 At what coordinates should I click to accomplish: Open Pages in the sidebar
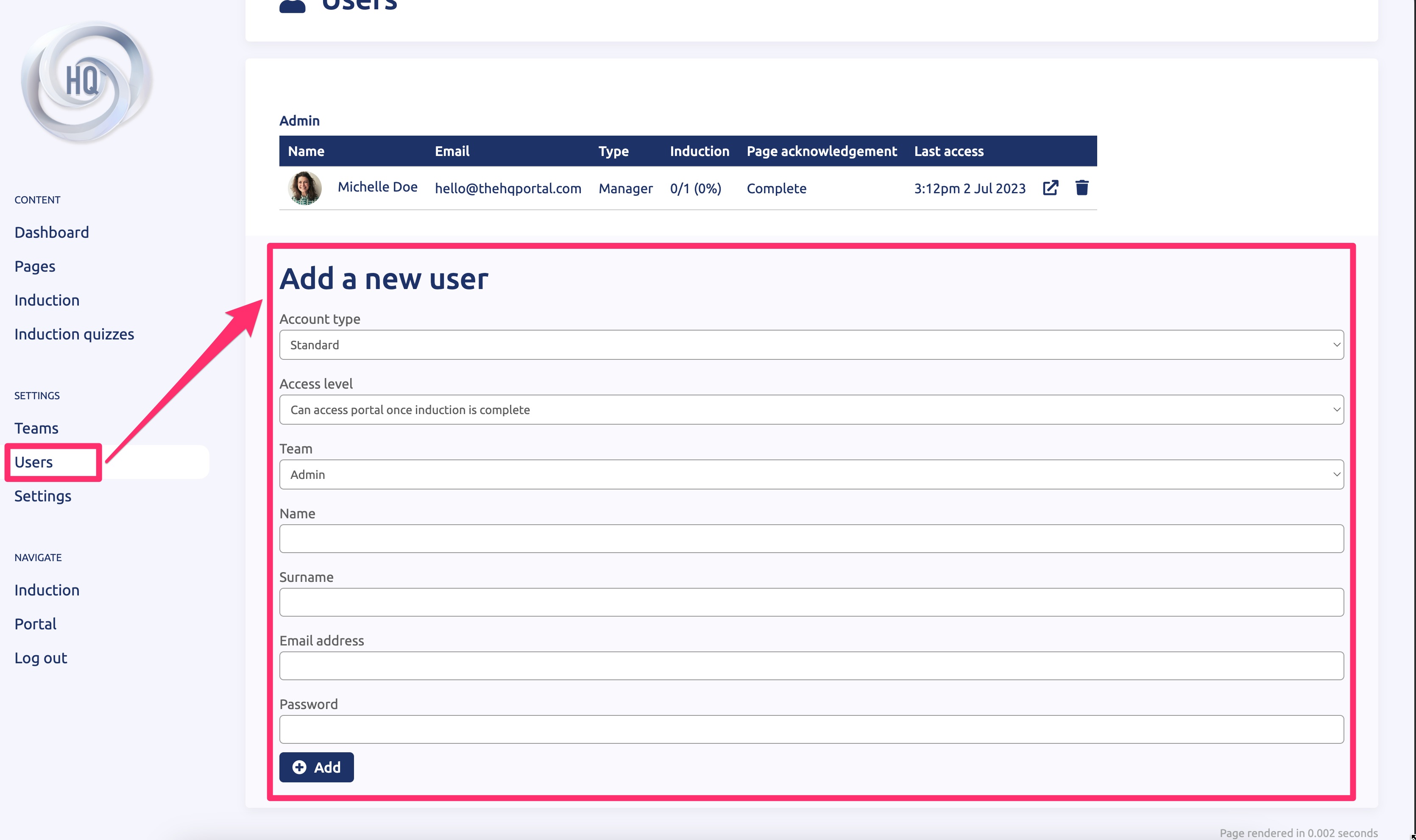[34, 267]
